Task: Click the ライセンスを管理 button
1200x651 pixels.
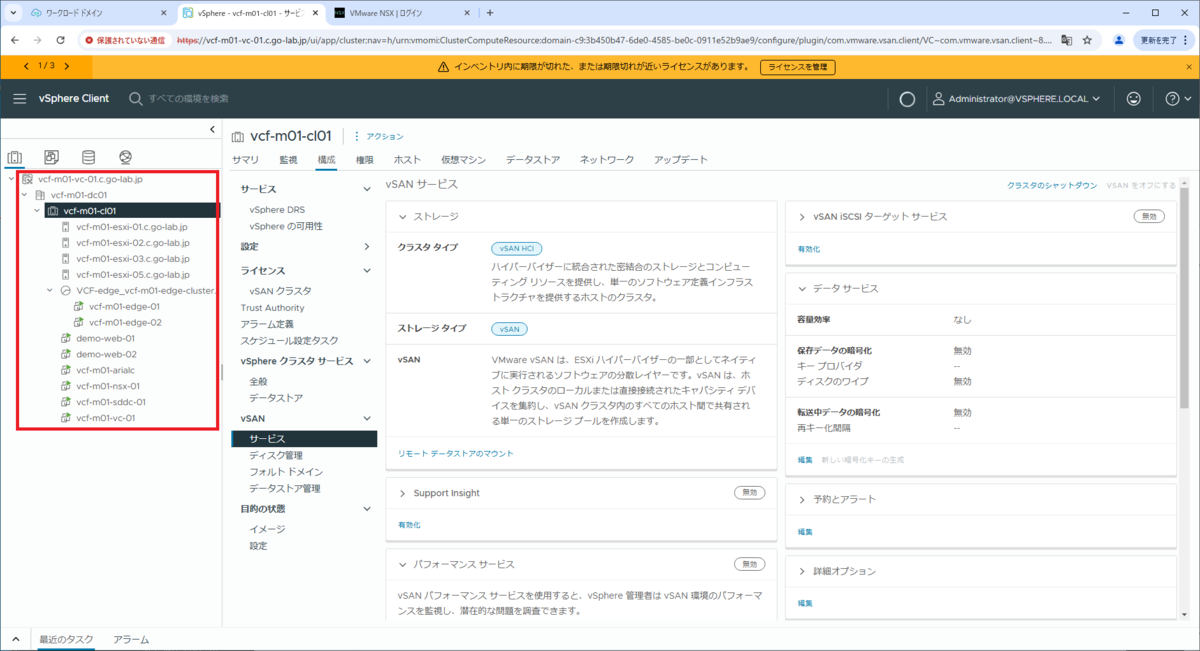Action: pos(797,67)
